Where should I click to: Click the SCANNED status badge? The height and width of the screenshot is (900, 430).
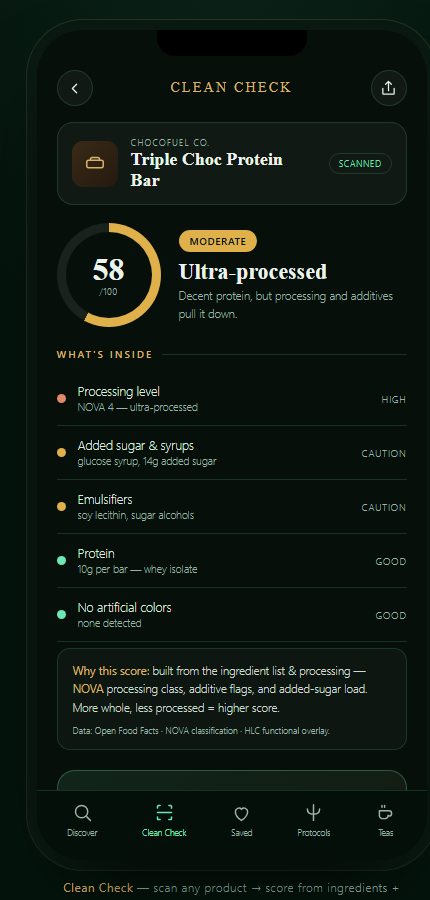click(360, 164)
